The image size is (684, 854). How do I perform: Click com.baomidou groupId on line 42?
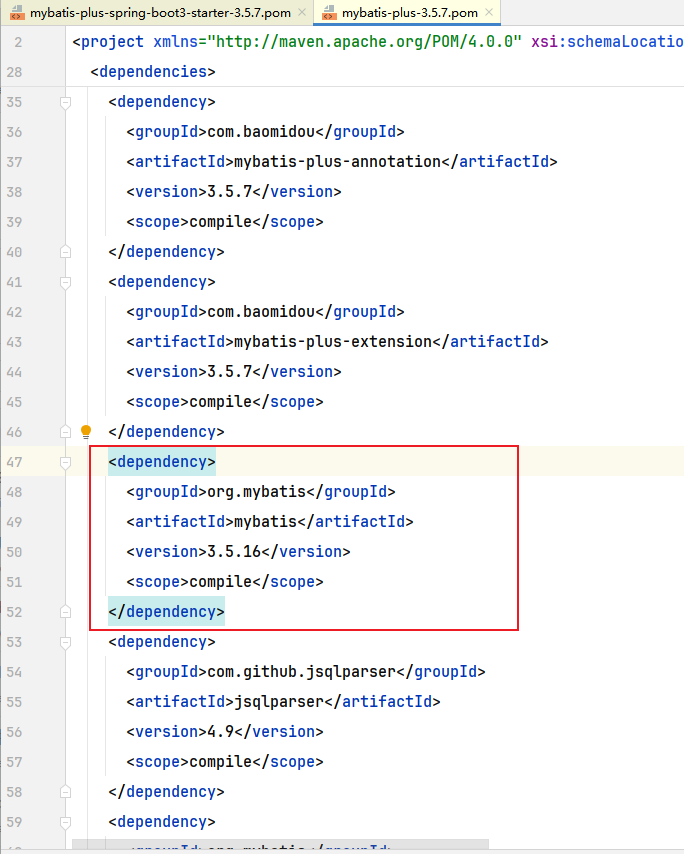tap(261, 312)
